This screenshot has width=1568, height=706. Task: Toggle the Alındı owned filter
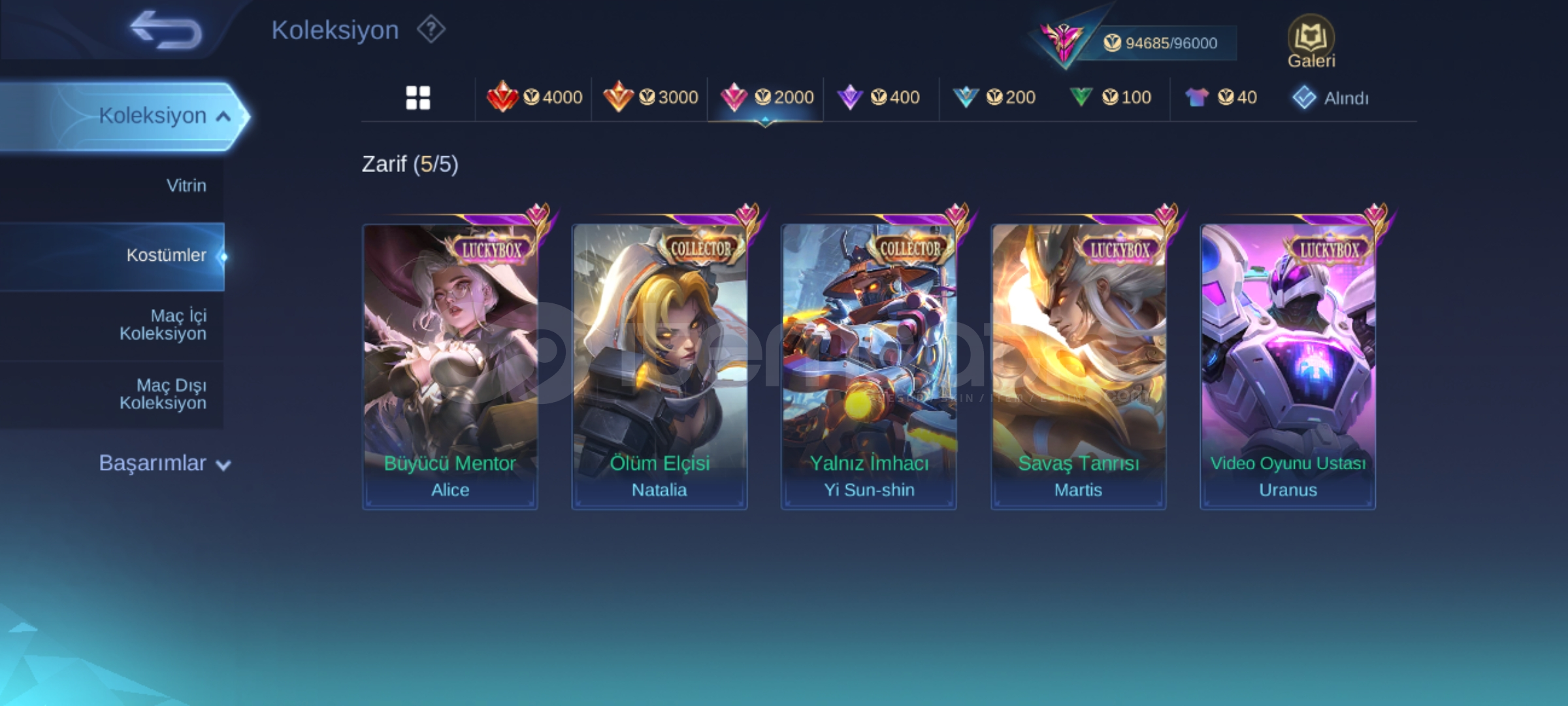(1330, 98)
